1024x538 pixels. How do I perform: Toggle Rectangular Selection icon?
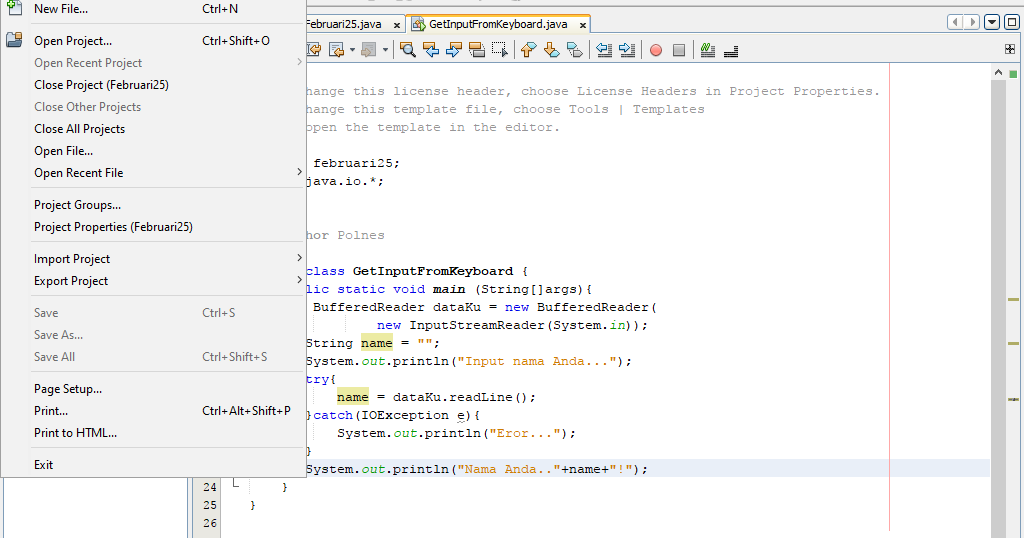pos(500,50)
